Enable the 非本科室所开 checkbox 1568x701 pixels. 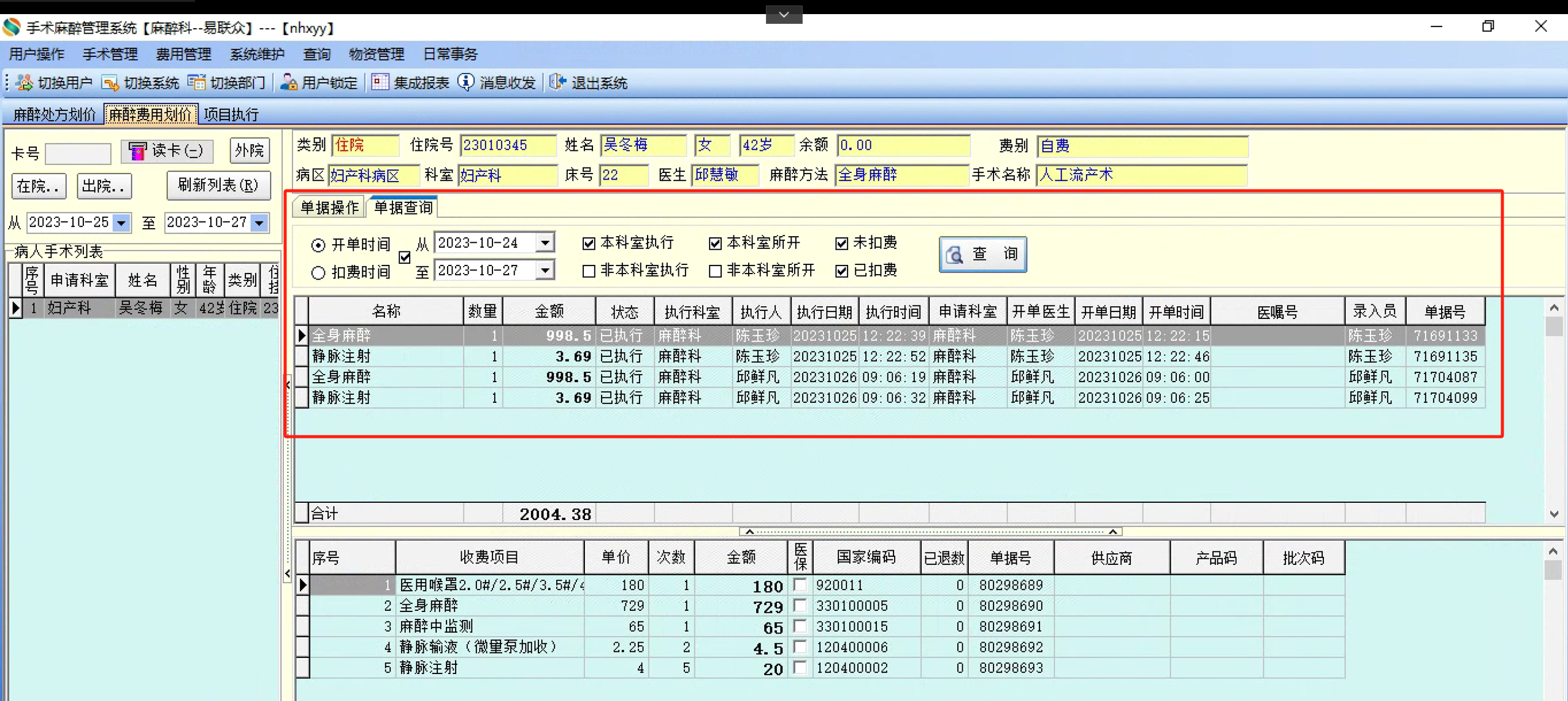[715, 271]
